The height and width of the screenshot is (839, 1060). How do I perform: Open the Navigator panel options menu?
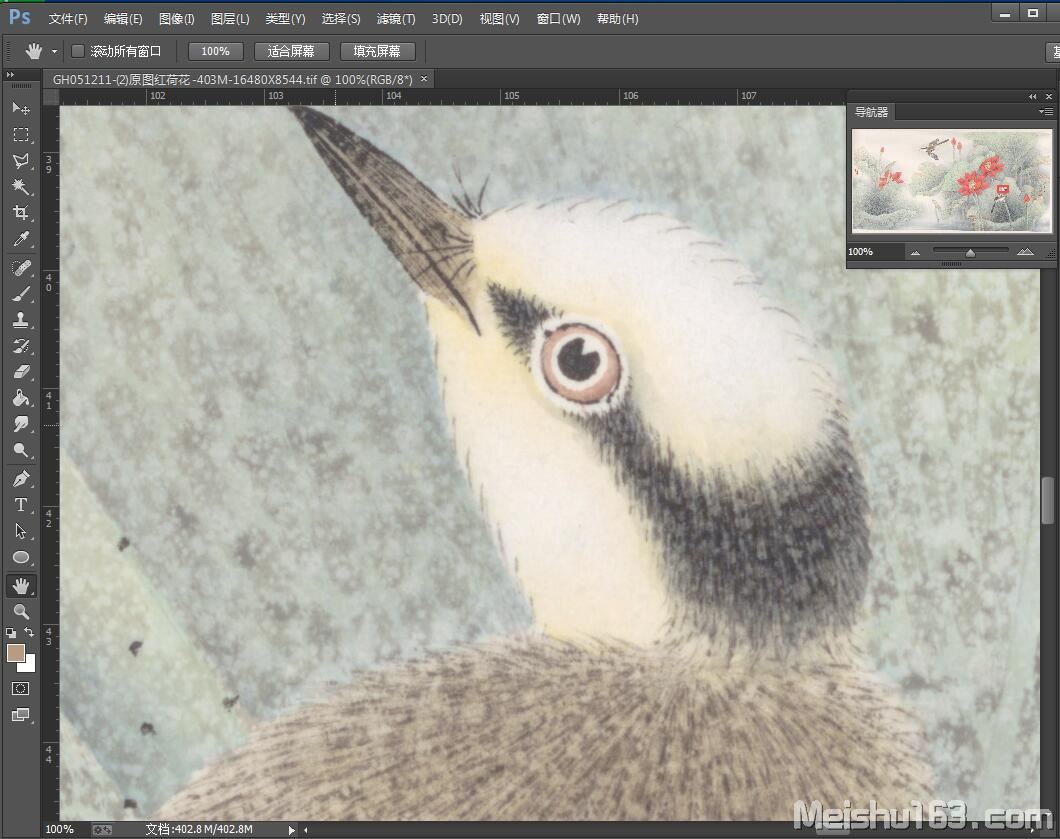[x=1045, y=112]
